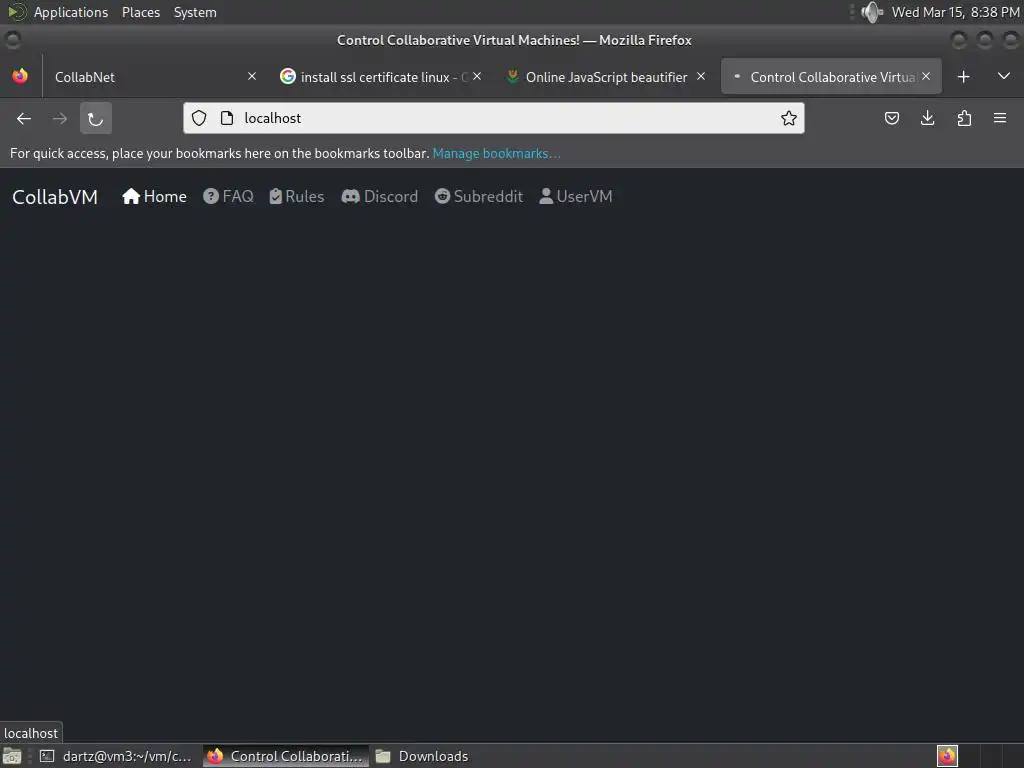Open a new browser tab
The width and height of the screenshot is (1024, 768).
(963, 77)
